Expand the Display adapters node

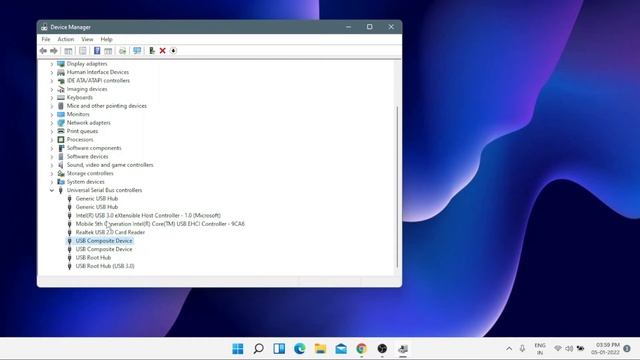[x=52, y=64]
